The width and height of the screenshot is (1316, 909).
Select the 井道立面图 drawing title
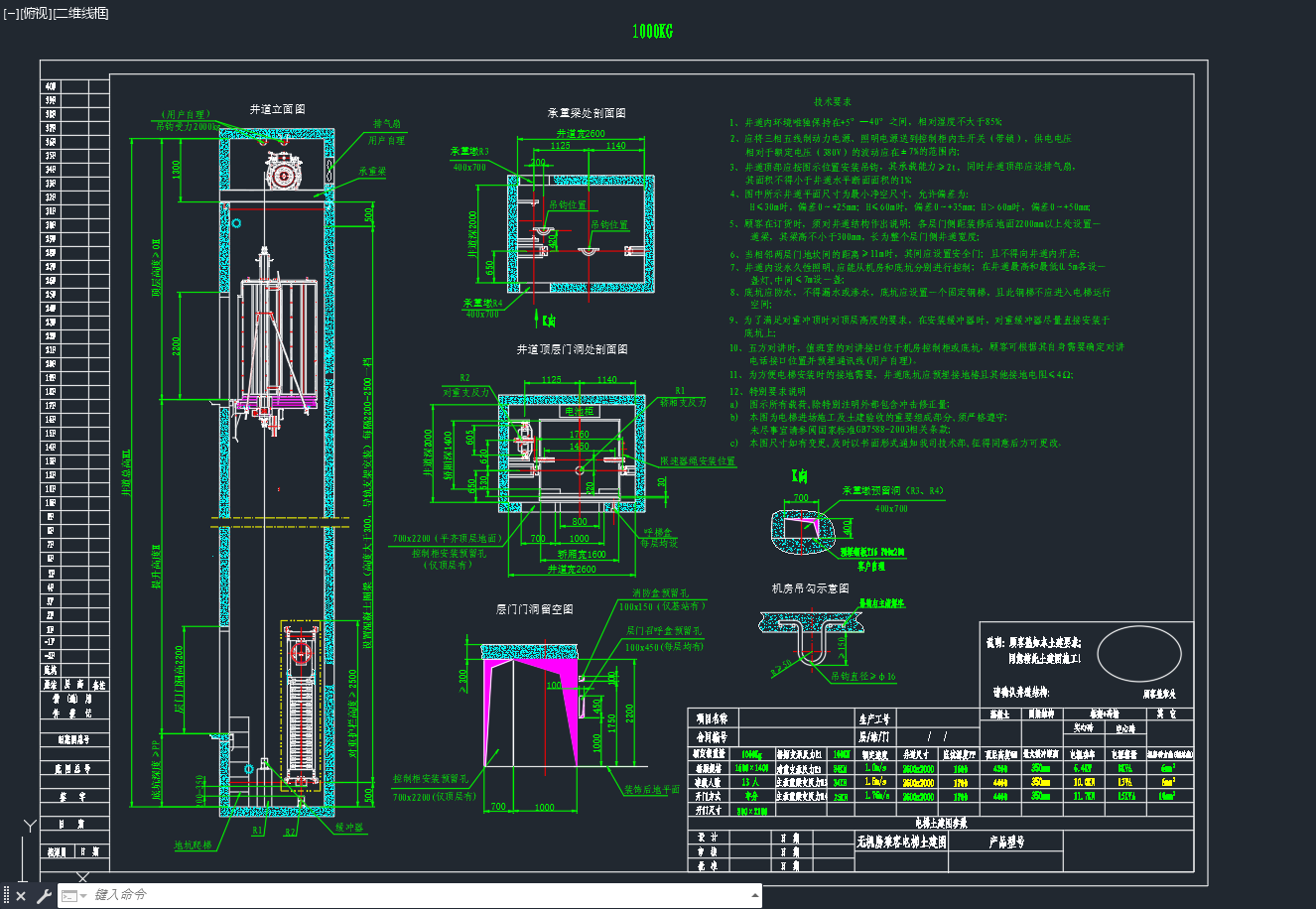pos(277,109)
